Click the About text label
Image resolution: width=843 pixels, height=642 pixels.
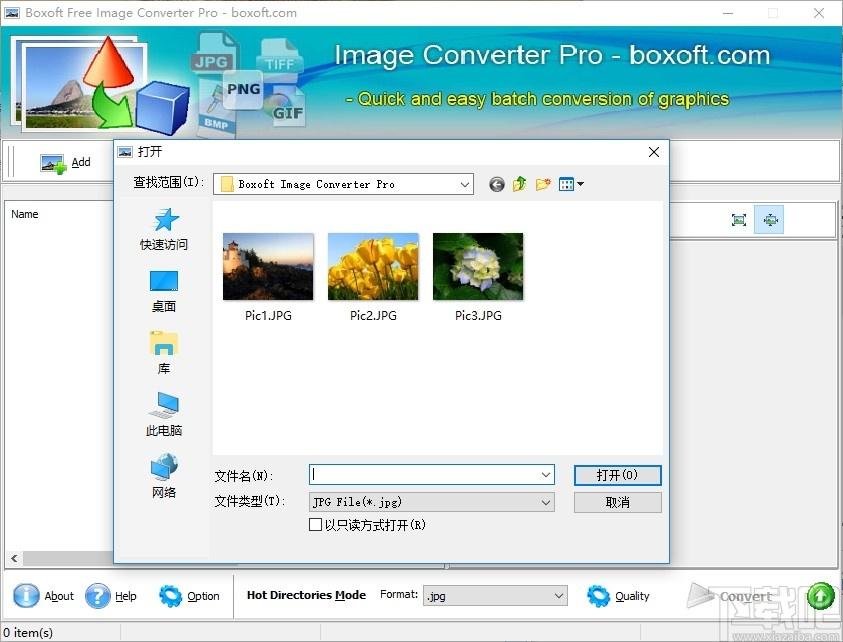click(x=59, y=596)
